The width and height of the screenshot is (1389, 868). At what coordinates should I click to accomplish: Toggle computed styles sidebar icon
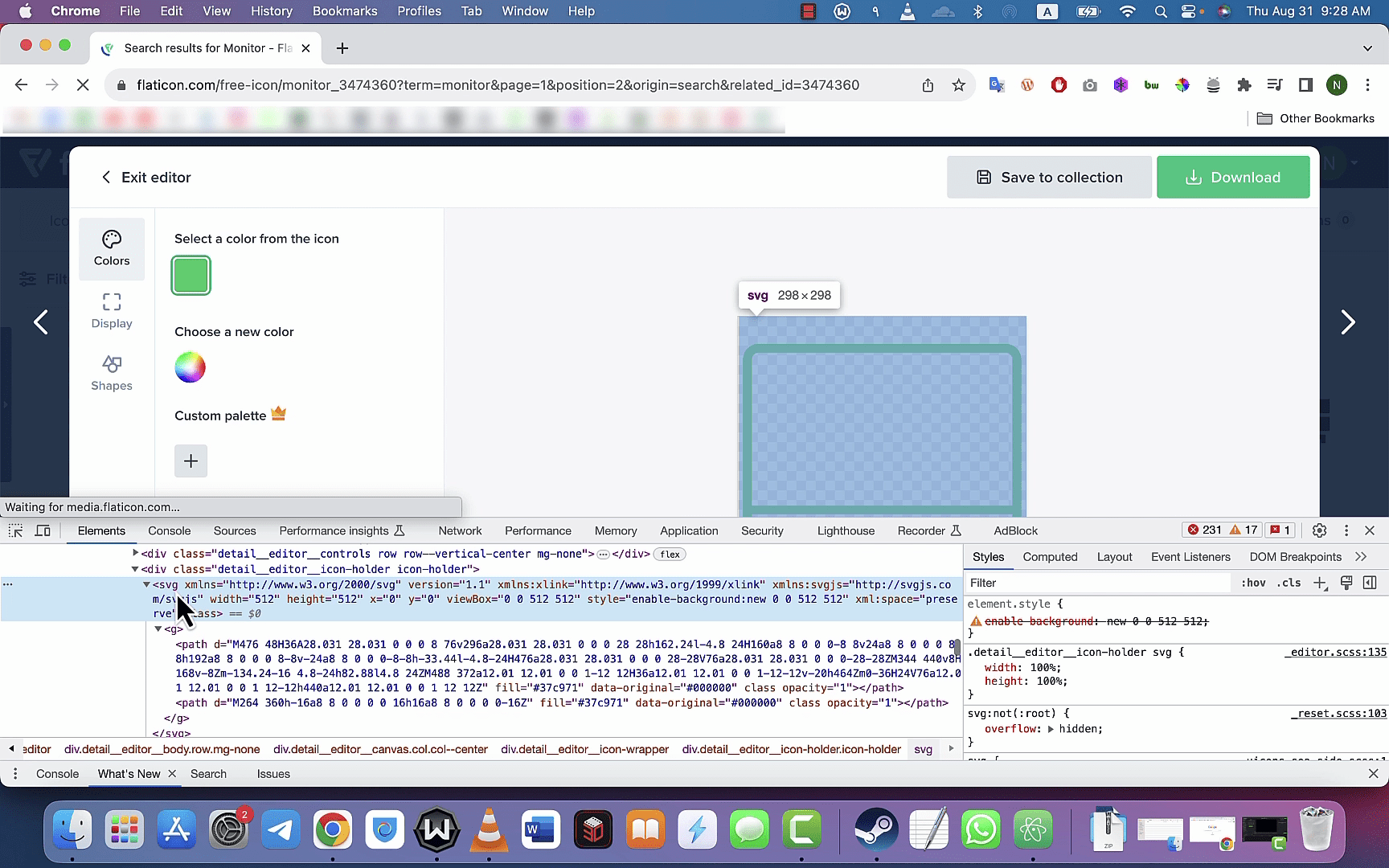coord(1371,583)
